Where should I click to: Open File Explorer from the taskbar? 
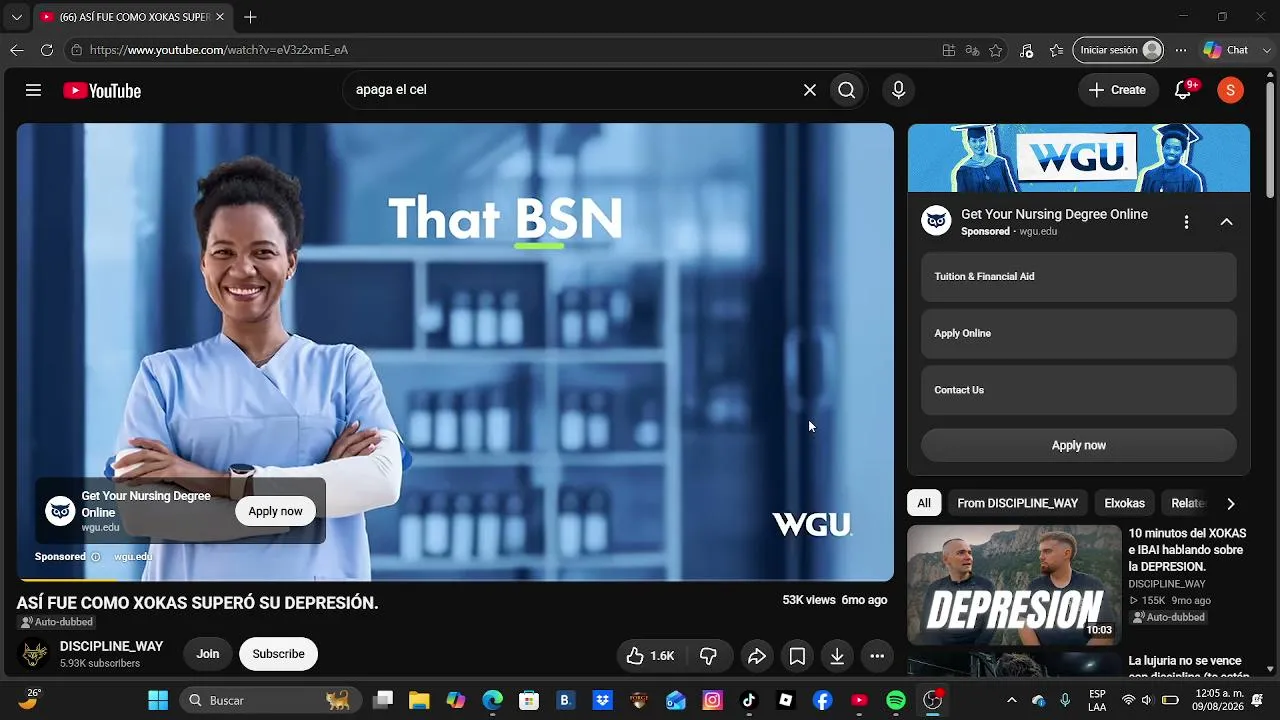[419, 701]
